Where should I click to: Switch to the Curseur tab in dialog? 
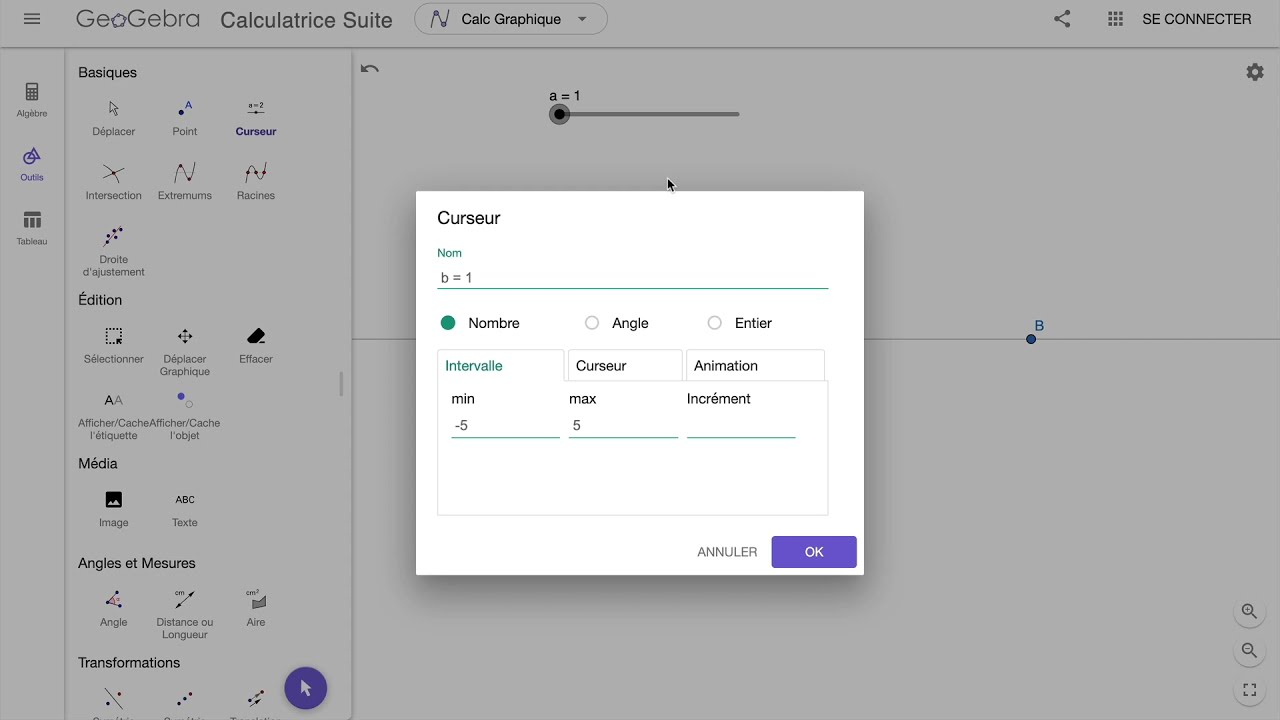625,366
